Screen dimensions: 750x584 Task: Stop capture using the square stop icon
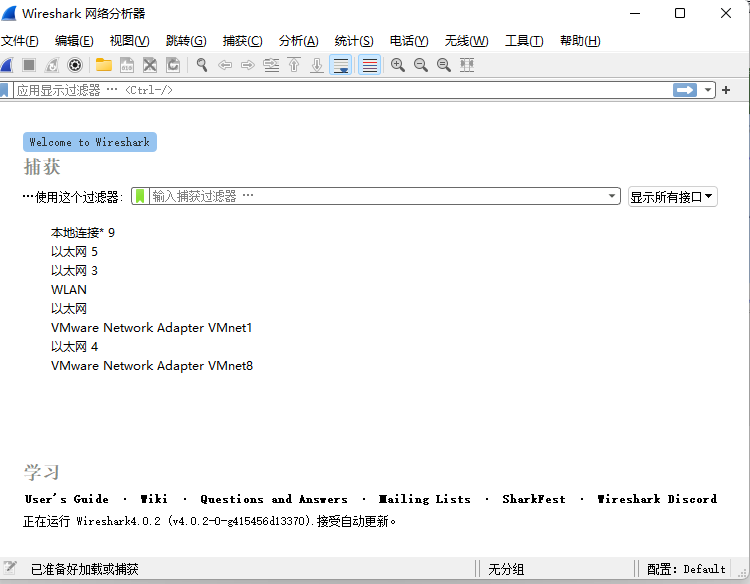click(x=29, y=65)
